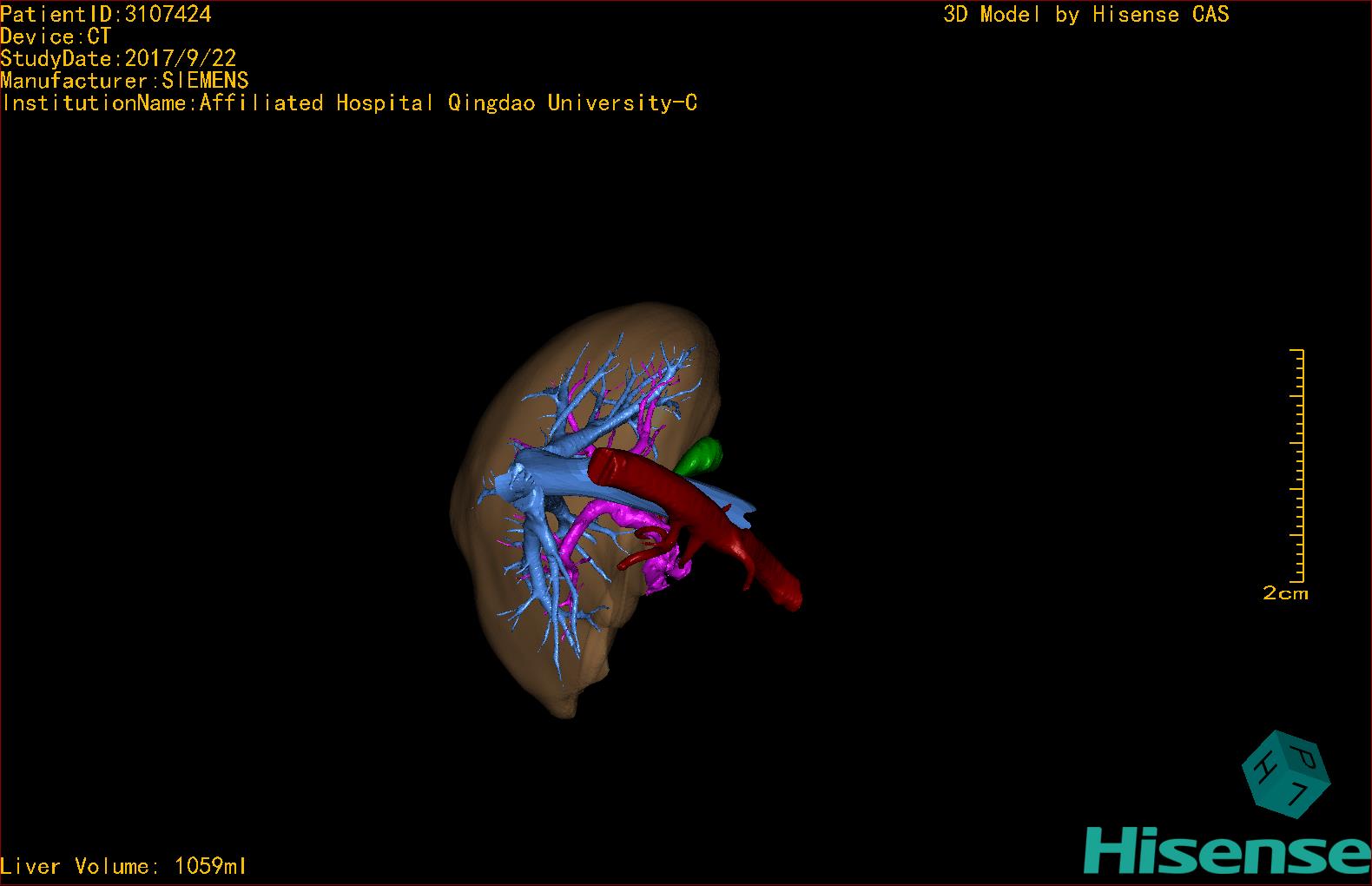Click the Hisense logo
The width and height of the screenshot is (1372, 886).
[1228, 850]
